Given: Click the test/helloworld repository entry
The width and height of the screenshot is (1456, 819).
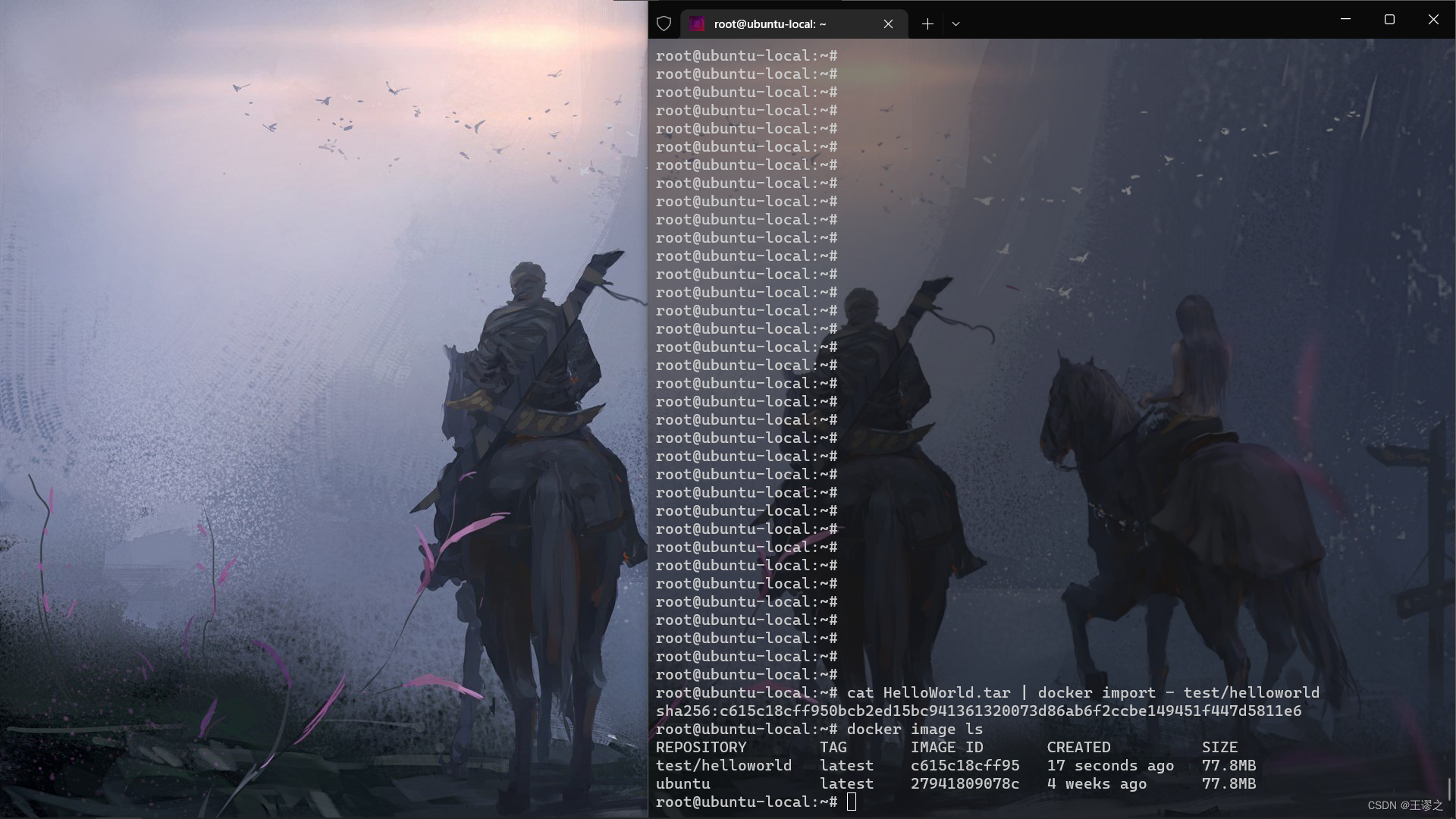Looking at the screenshot, I should click(723, 765).
